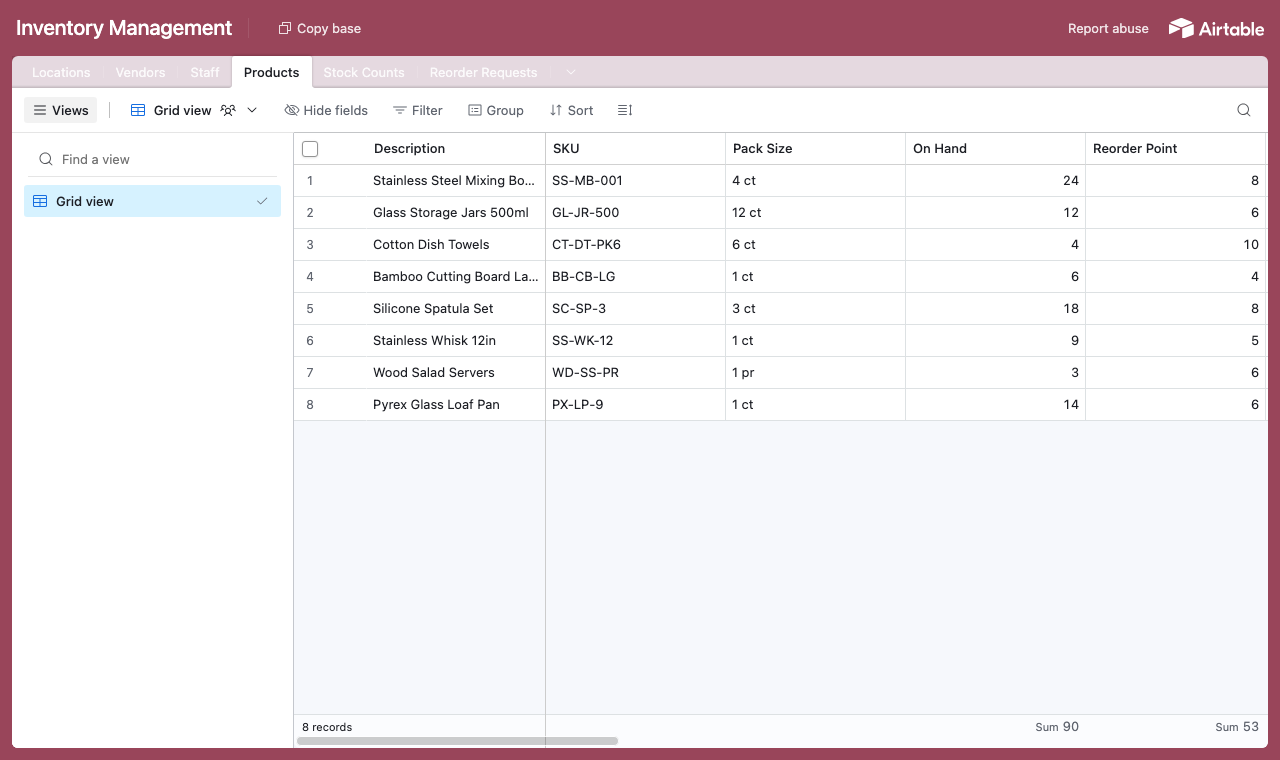Click SKU cell GL-JR-500
1280x760 pixels.
coord(636,213)
